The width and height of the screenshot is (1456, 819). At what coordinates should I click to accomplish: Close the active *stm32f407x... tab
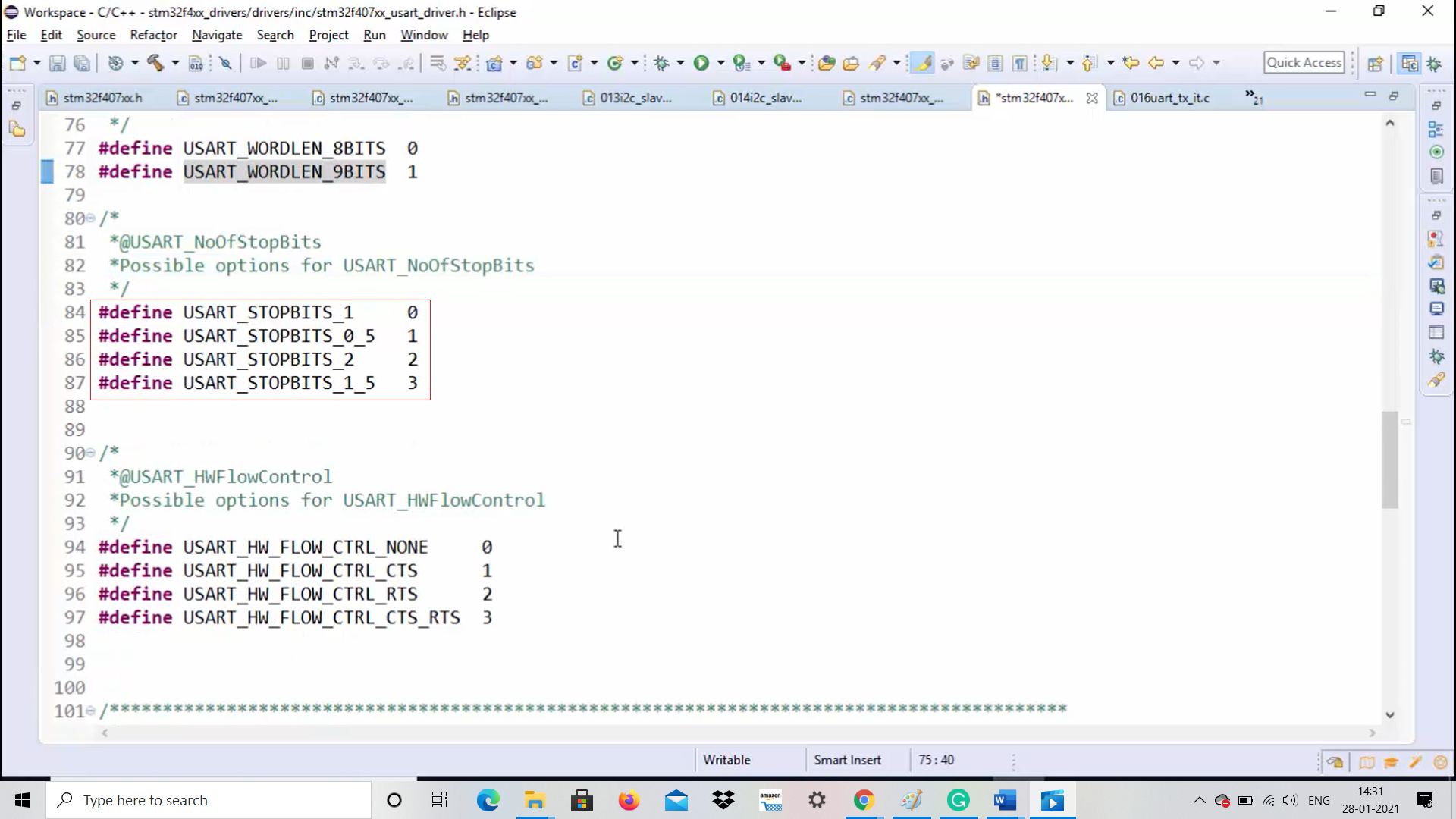point(1092,98)
